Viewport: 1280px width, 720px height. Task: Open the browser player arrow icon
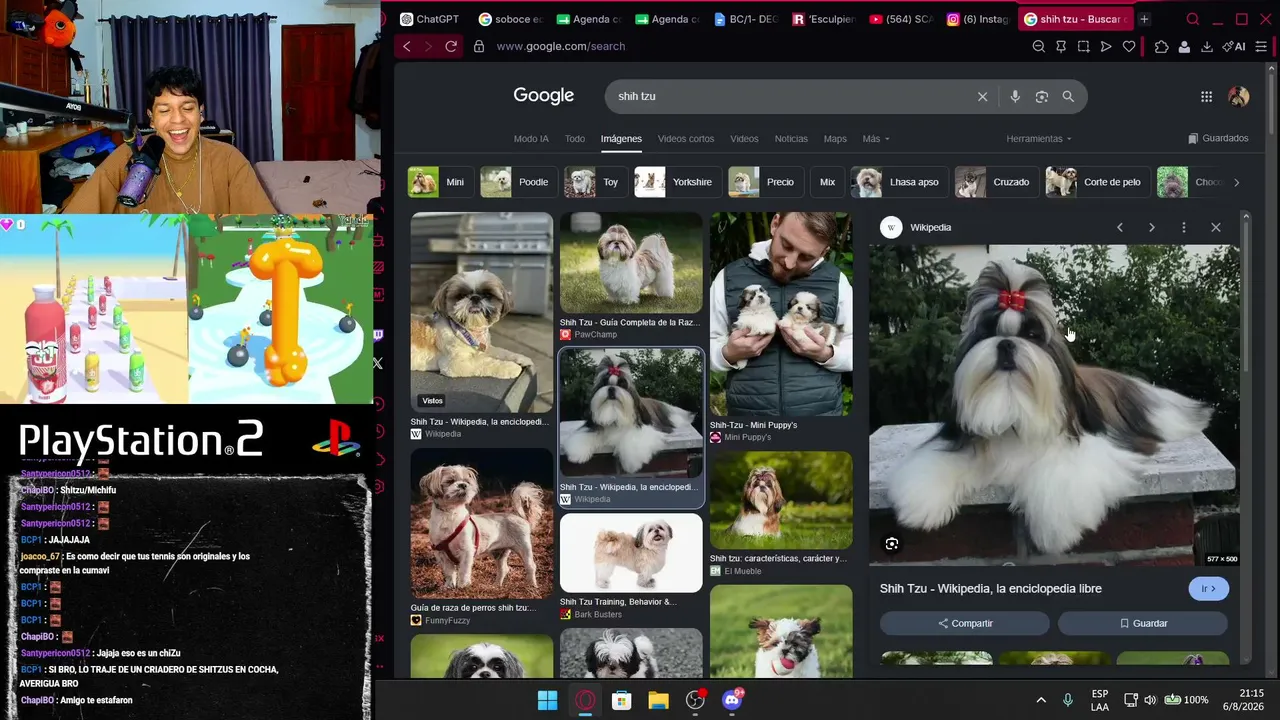point(1106,46)
